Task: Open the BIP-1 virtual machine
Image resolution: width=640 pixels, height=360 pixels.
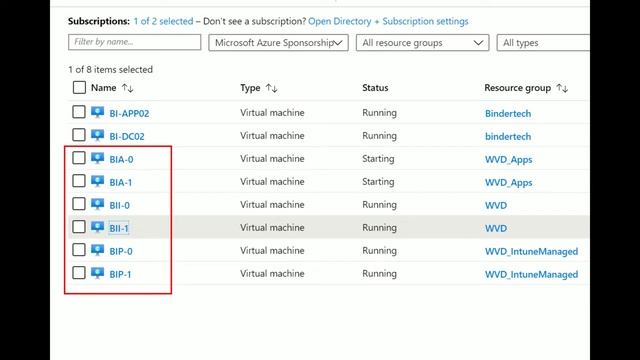Action: tap(120, 274)
